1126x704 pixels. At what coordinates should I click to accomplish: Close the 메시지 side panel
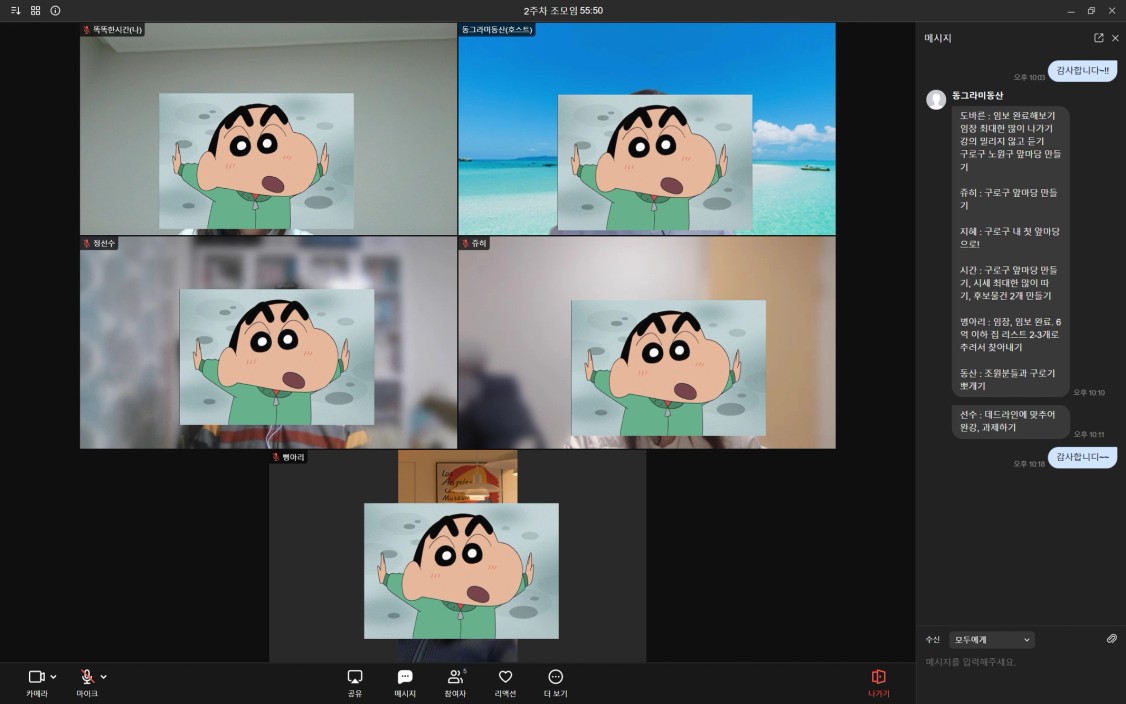click(1115, 38)
